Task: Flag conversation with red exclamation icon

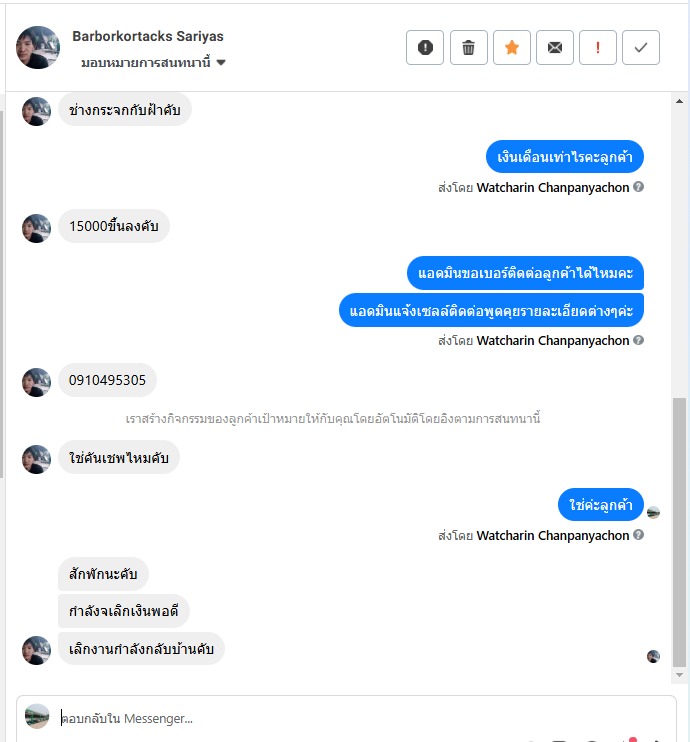Action: (x=597, y=47)
